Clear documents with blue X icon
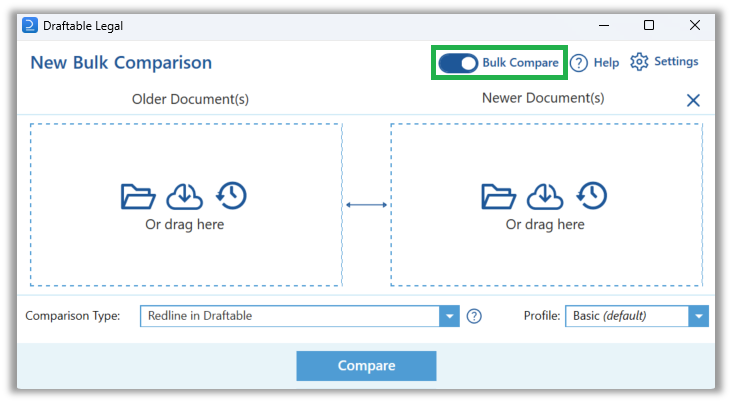Image resolution: width=732 pixels, height=403 pixels. point(693,100)
